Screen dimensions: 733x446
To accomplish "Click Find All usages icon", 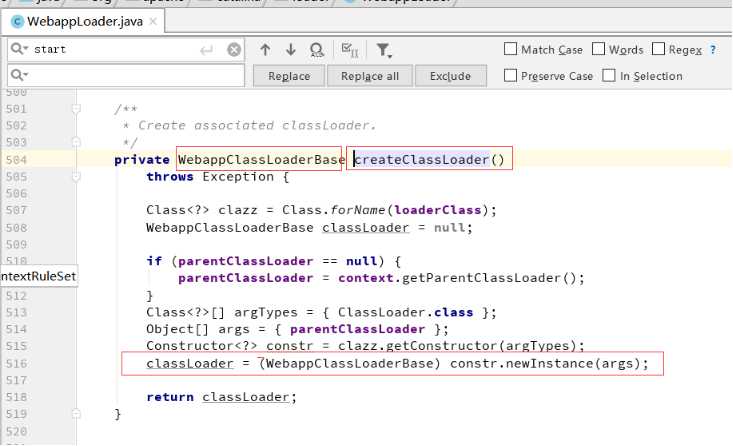I will tap(317, 50).
